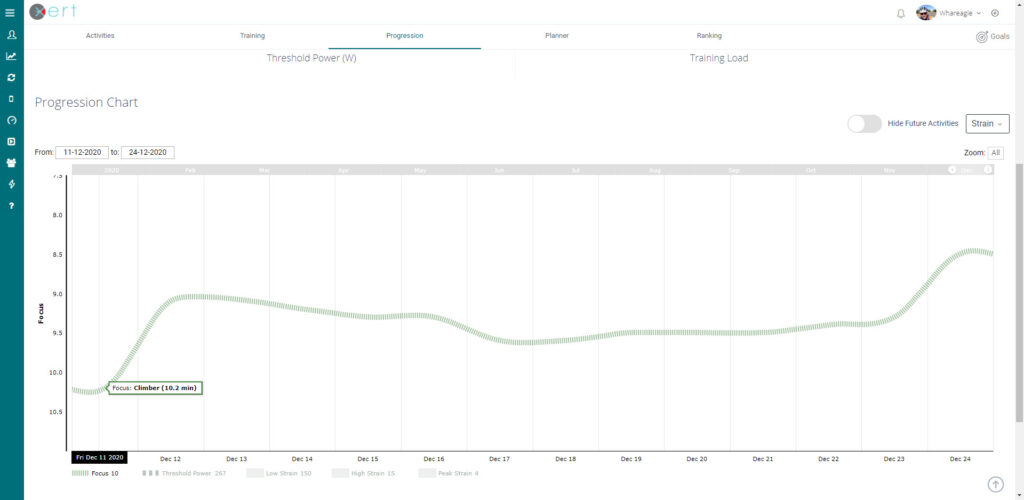
Task: Switch to the Training tab
Action: [252, 35]
